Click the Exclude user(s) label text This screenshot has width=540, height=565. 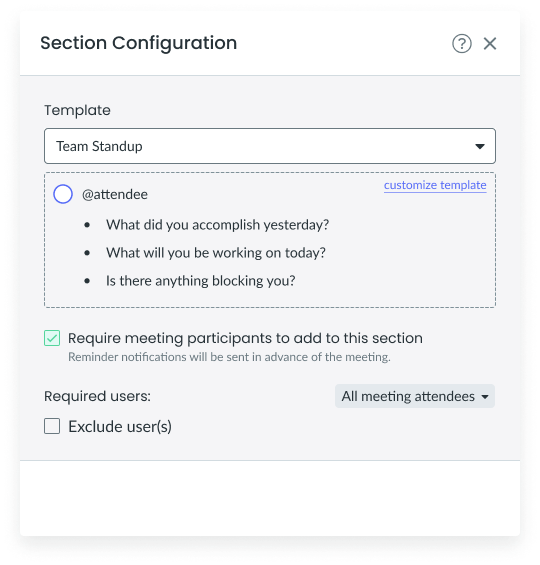point(120,426)
